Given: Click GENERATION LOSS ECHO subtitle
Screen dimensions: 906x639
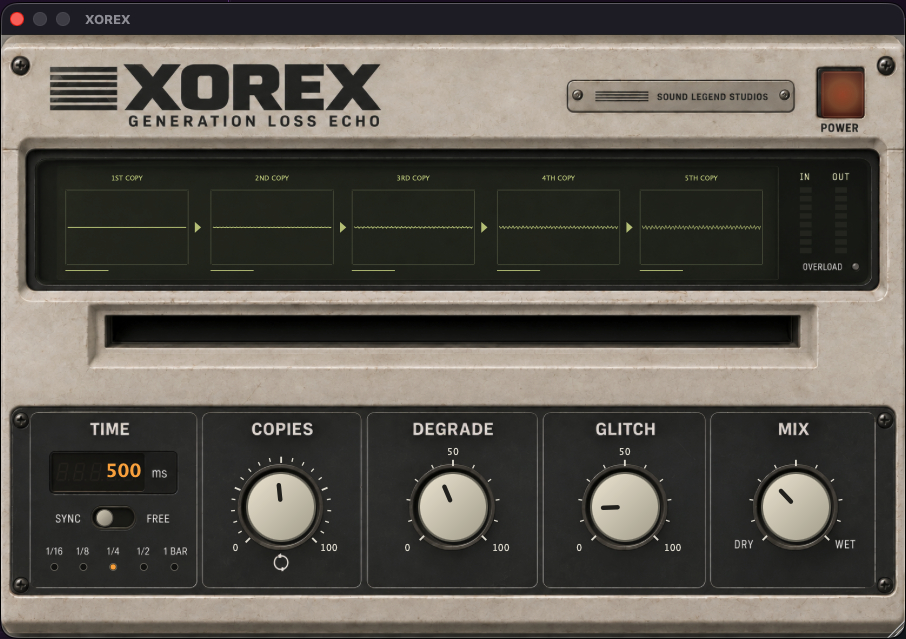Looking at the screenshot, I should pyautogui.click(x=254, y=121).
